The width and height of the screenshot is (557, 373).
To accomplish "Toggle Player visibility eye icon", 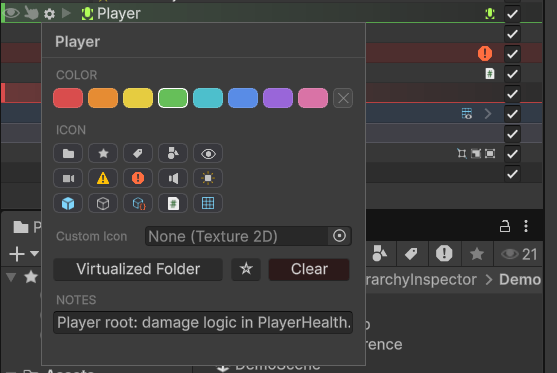I will coord(12,13).
